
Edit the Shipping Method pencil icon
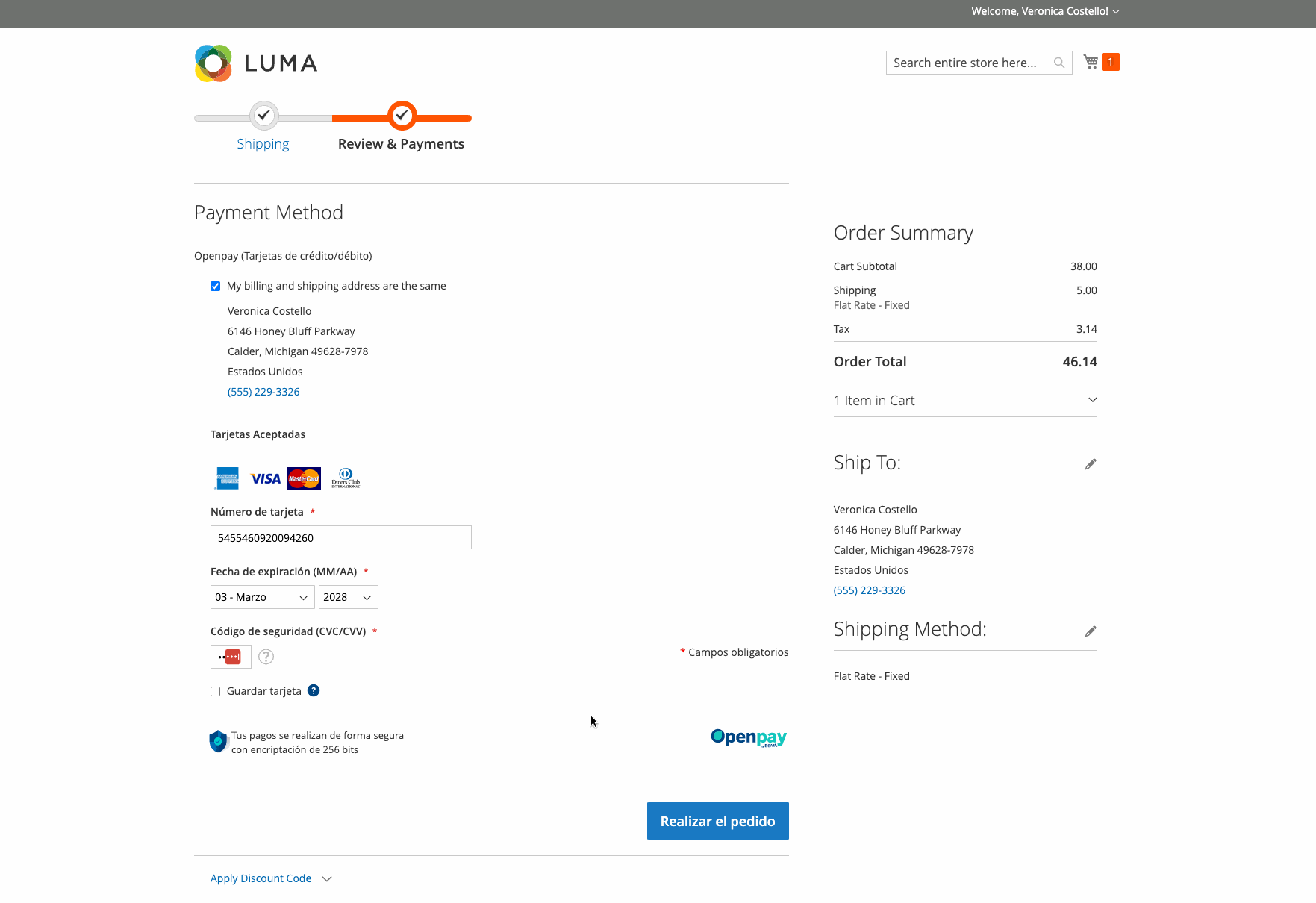1091,631
